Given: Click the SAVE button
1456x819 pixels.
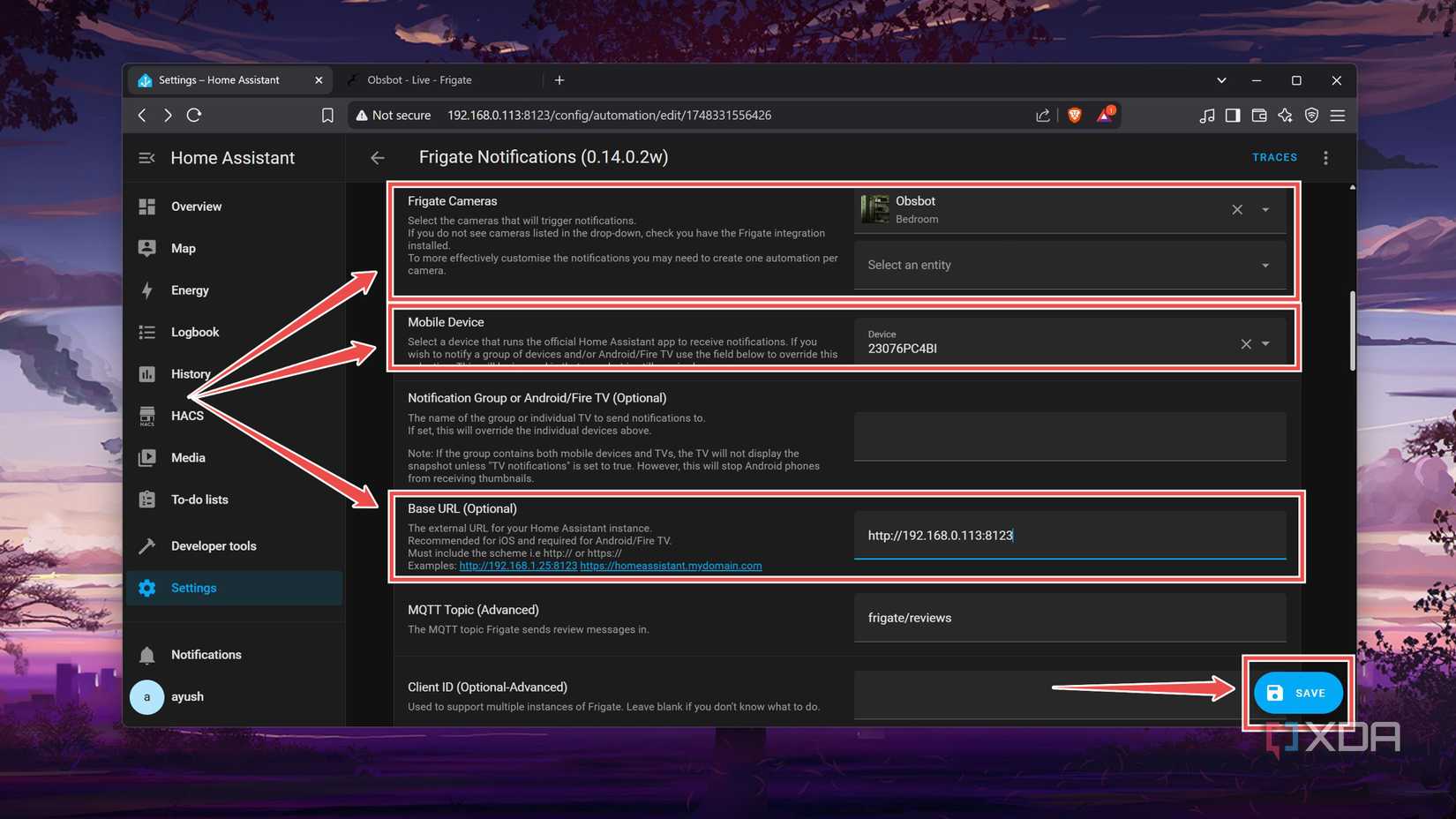Looking at the screenshot, I should click(1297, 693).
